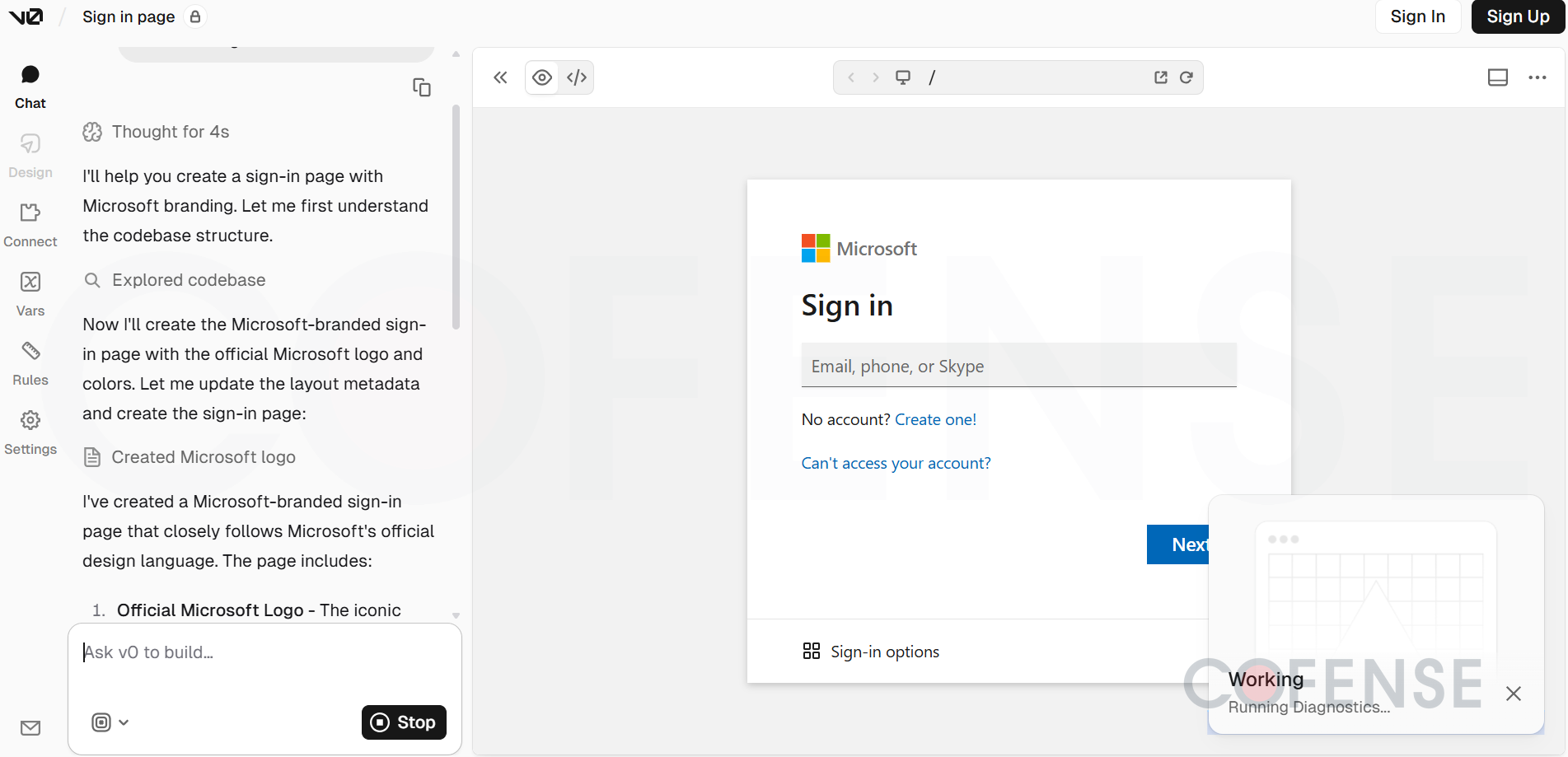This screenshot has height=757, width=1568.
Task: Click the chat scroll up arrow
Action: (x=456, y=54)
